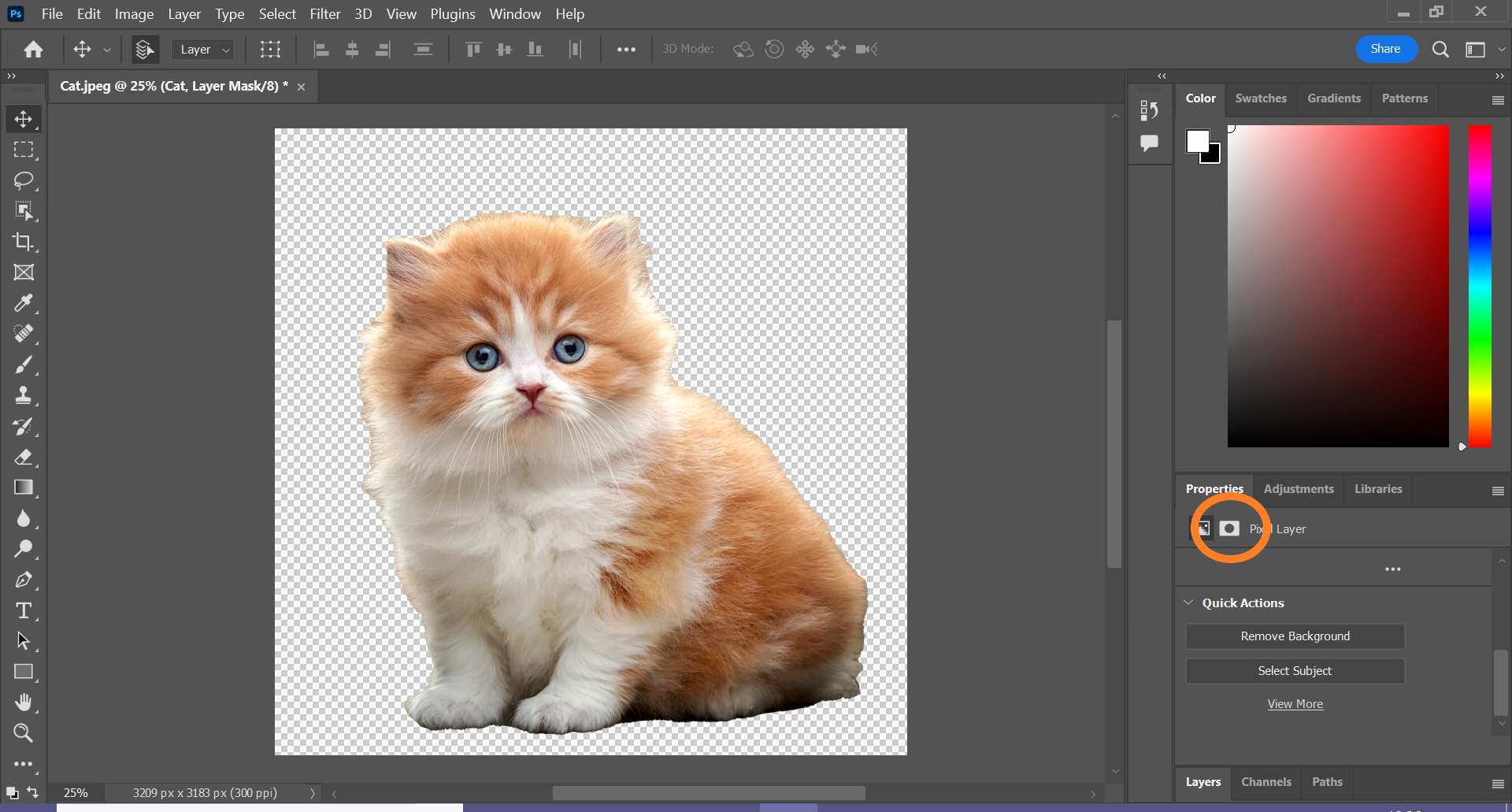Select the Lasso tool
Viewport: 1512px width, 812px height.
point(24,180)
